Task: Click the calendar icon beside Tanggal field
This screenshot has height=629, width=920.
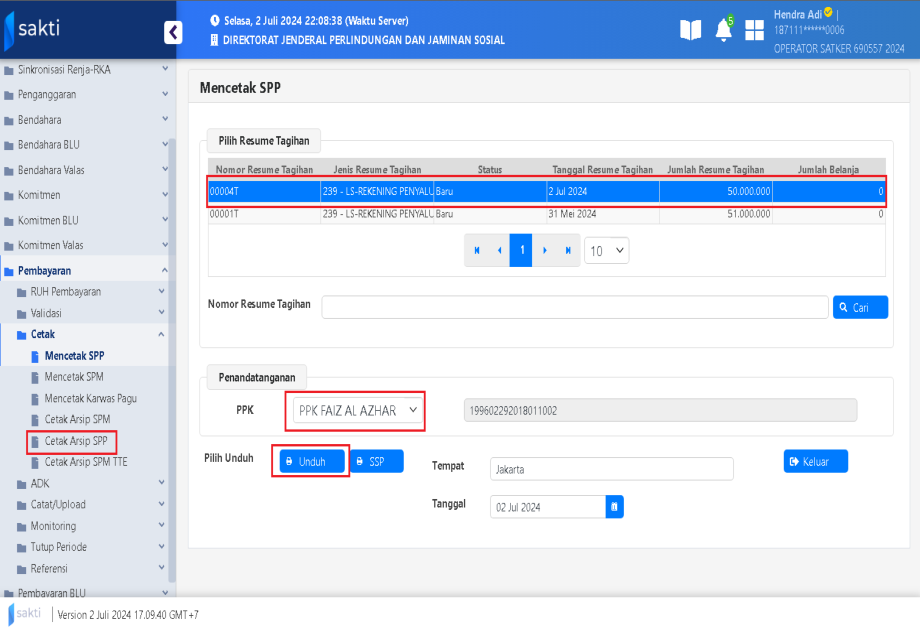Action: coord(614,507)
